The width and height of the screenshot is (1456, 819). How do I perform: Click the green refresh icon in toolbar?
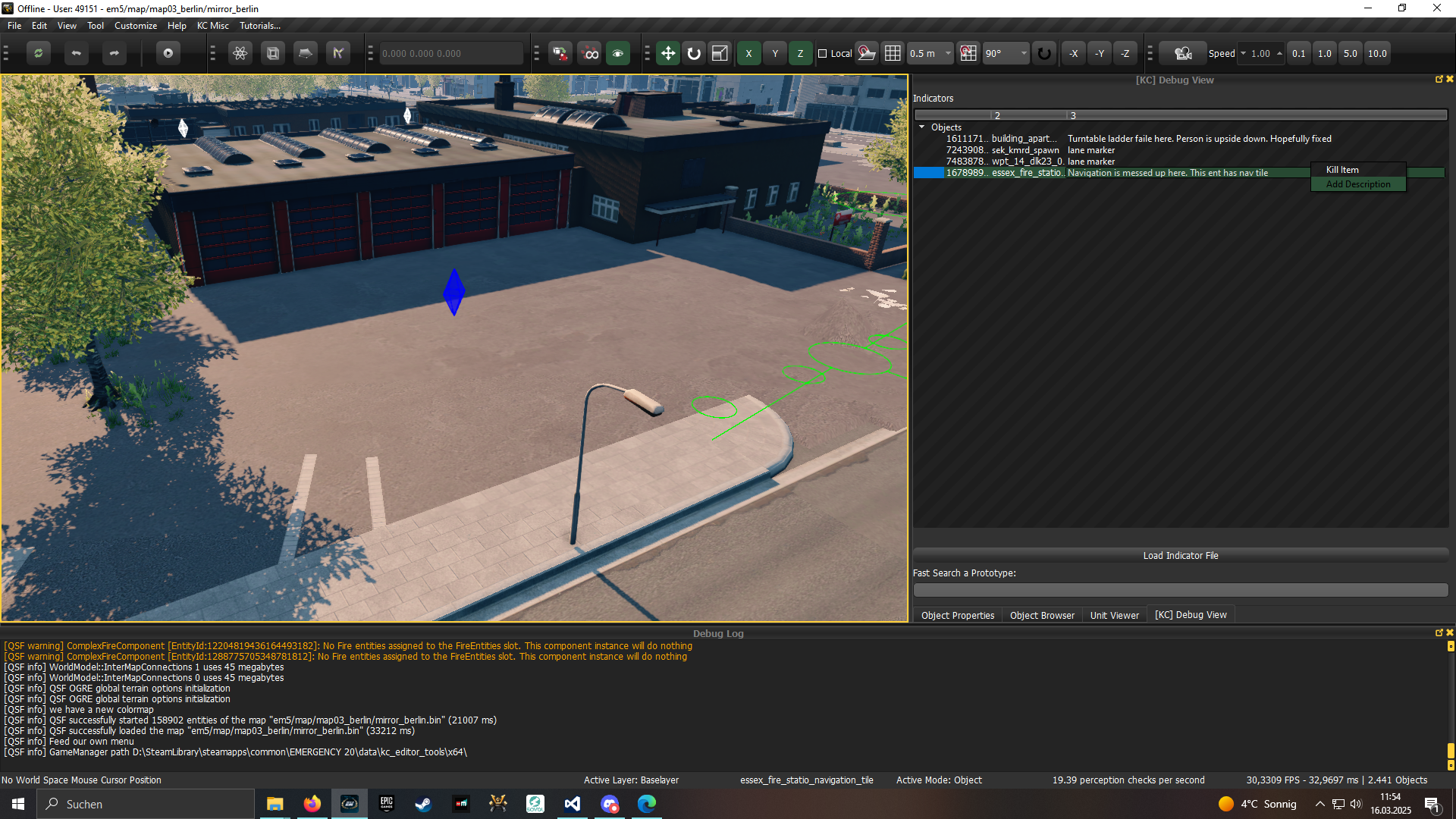(38, 53)
